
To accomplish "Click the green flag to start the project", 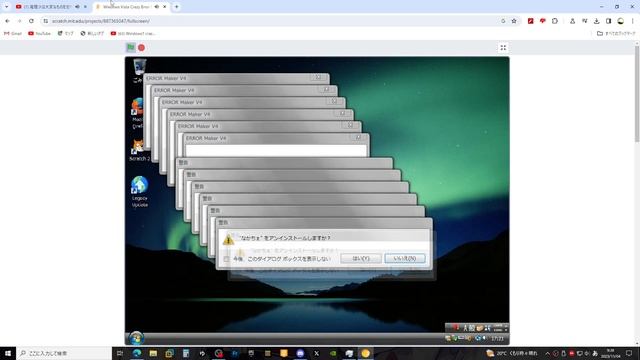I will click(130, 47).
